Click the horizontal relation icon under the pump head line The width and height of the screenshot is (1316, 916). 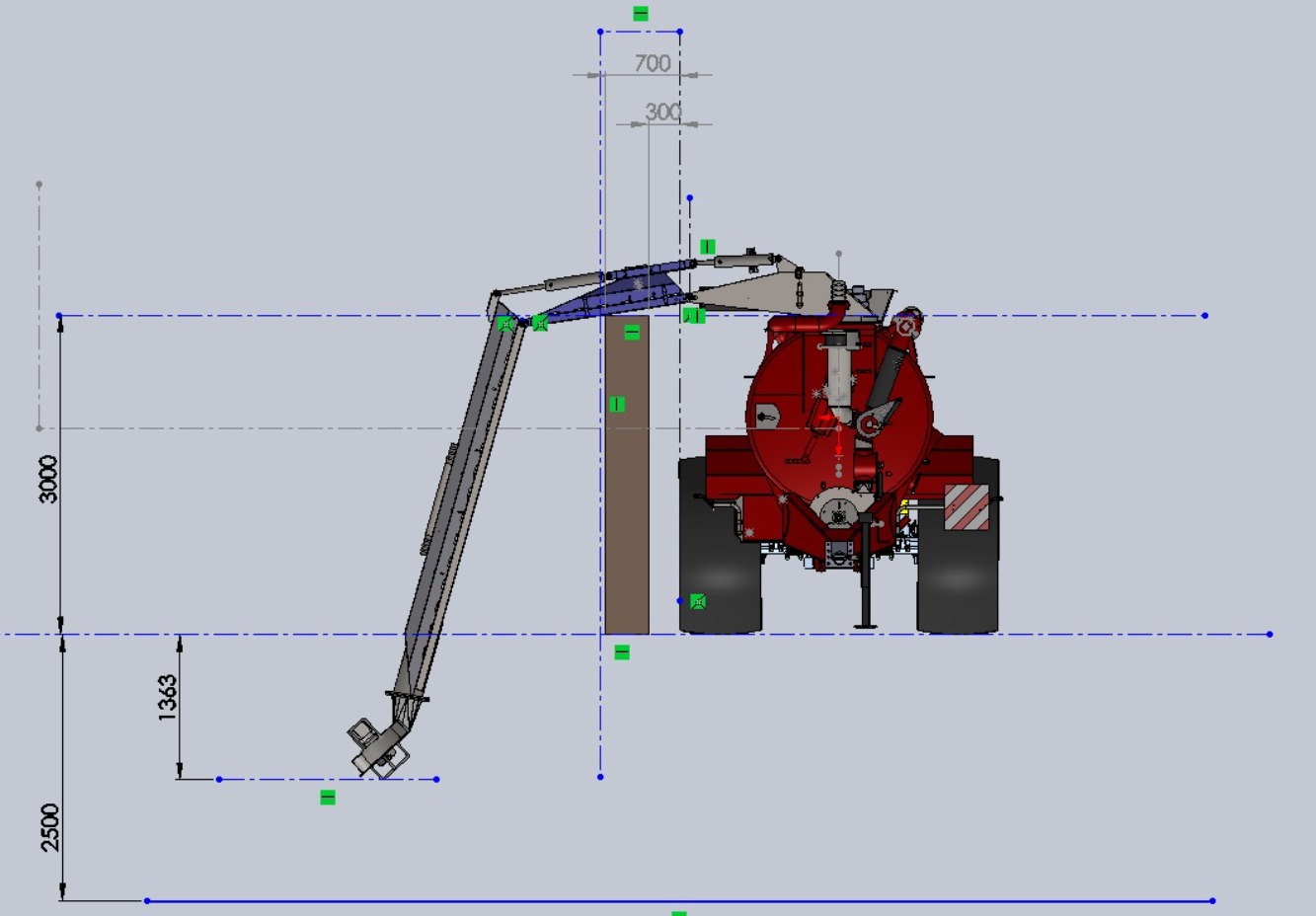pos(328,798)
